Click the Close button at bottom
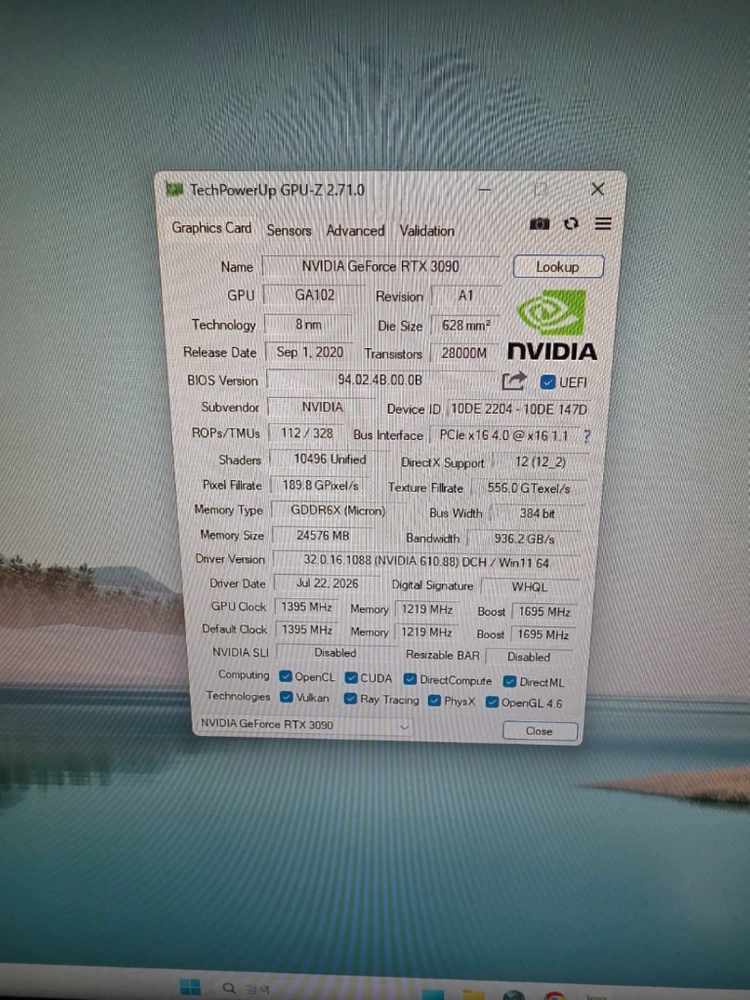The width and height of the screenshot is (750, 1000). point(540,731)
